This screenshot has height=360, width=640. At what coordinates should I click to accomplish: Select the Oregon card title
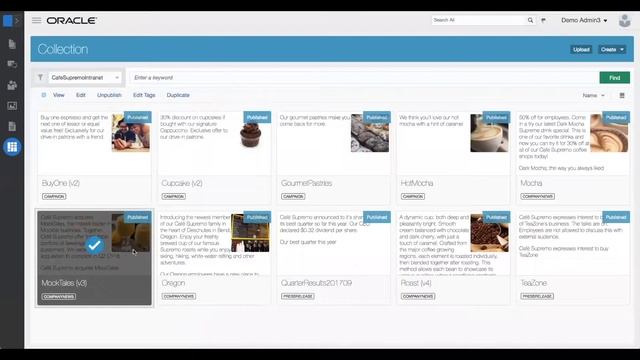tap(173, 283)
